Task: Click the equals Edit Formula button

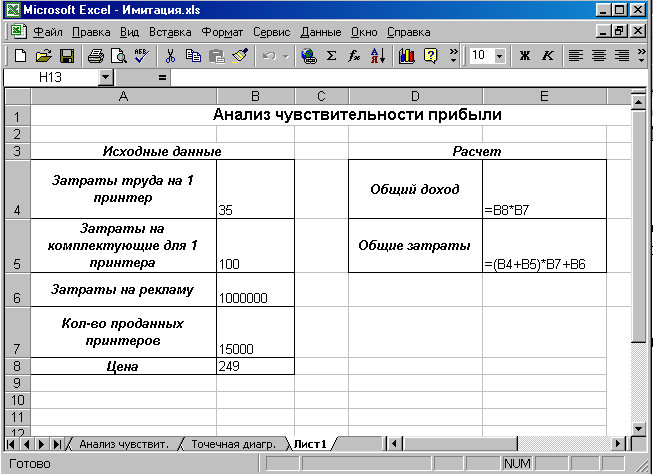Action: click(x=162, y=77)
